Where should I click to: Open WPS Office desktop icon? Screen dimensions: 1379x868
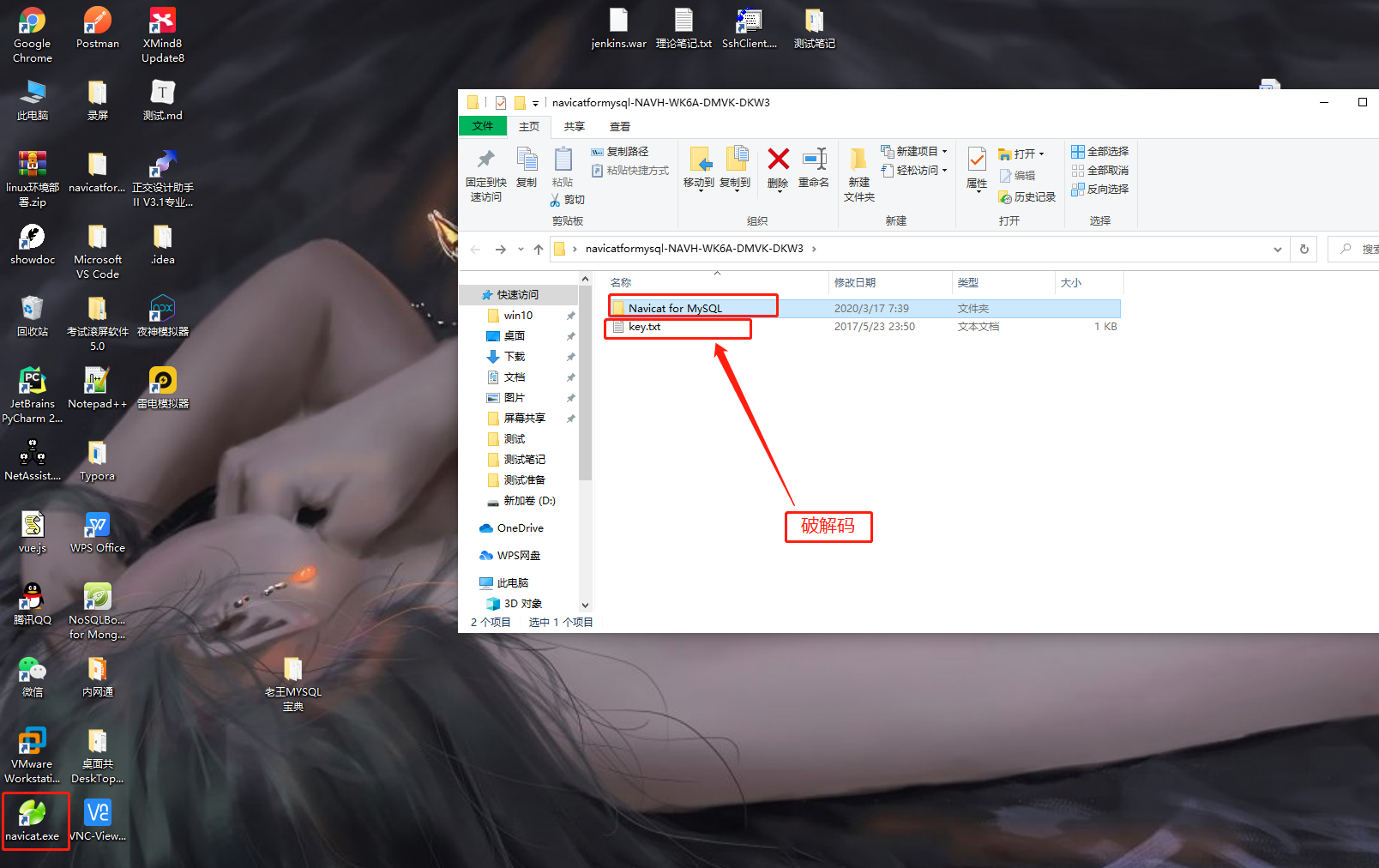98,533
